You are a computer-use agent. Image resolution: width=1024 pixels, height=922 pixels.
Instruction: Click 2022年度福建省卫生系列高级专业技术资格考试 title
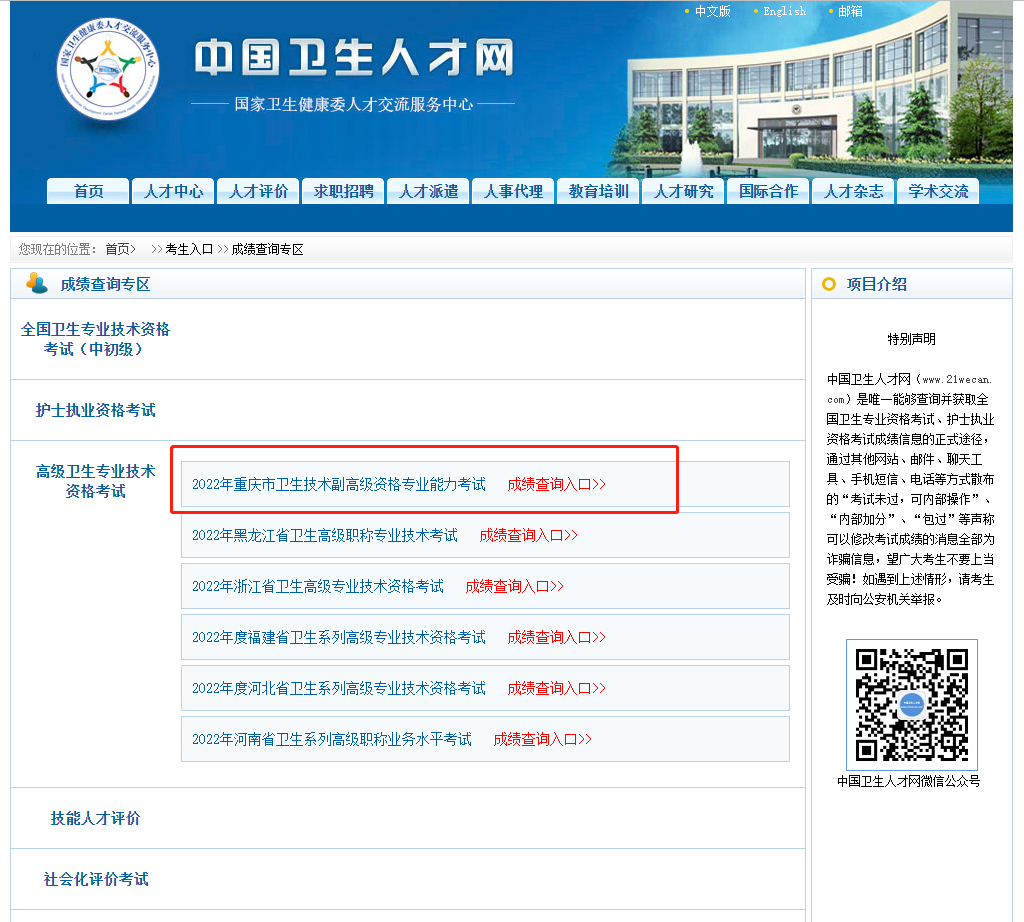tap(339, 637)
